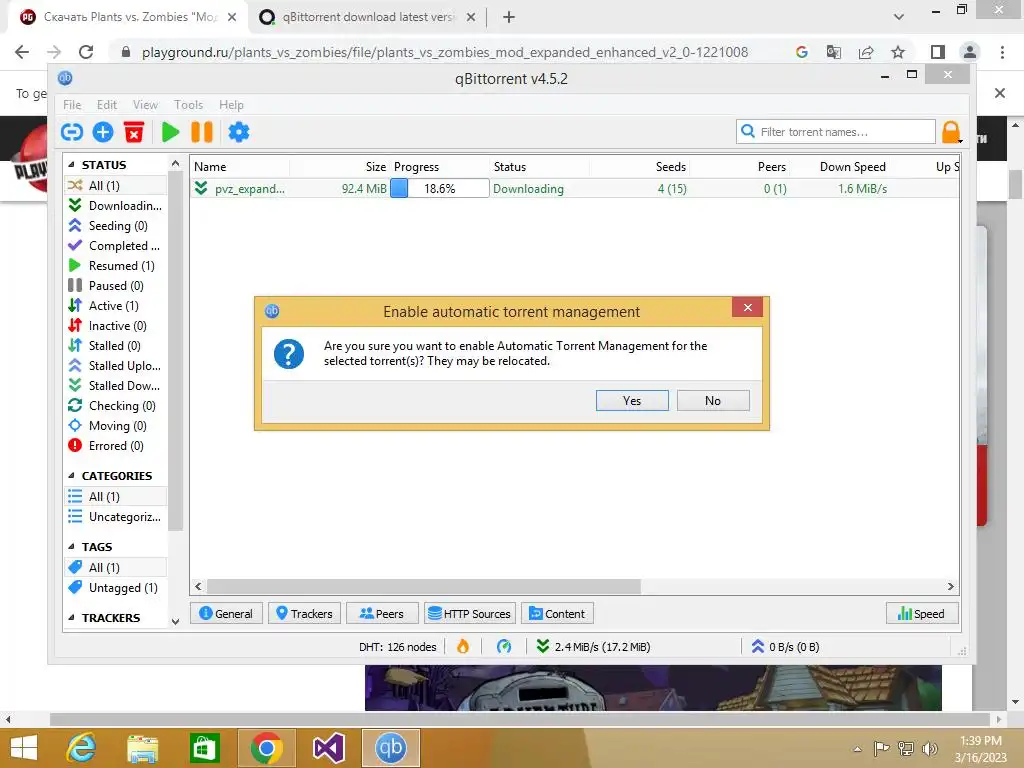Select Stalled Downloading filter

(x=115, y=386)
